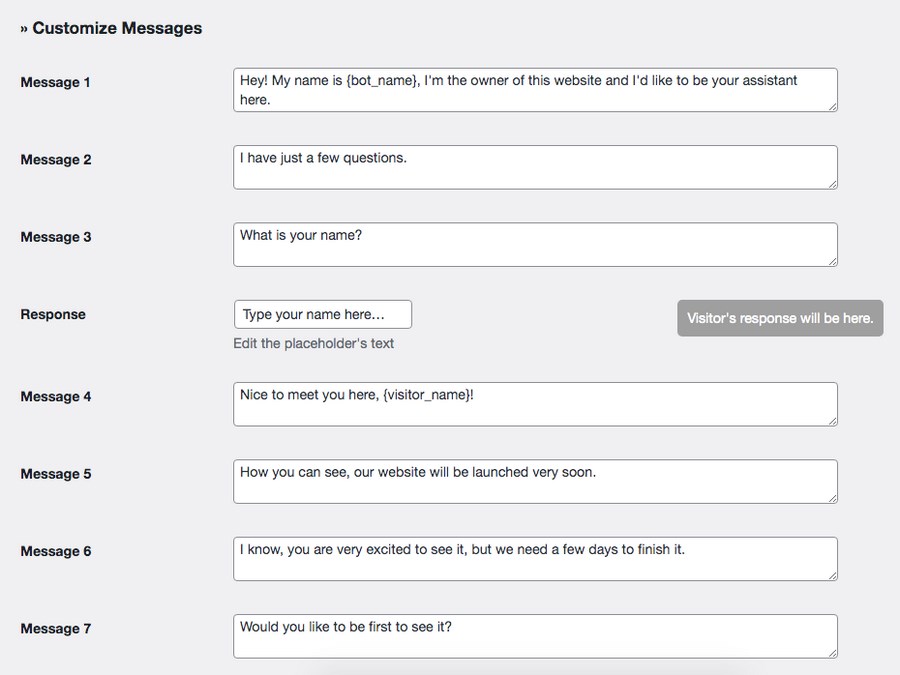Image resolution: width=900 pixels, height=675 pixels.
Task: Grab the resize handle of Message 7 textarea
Action: tap(832, 653)
